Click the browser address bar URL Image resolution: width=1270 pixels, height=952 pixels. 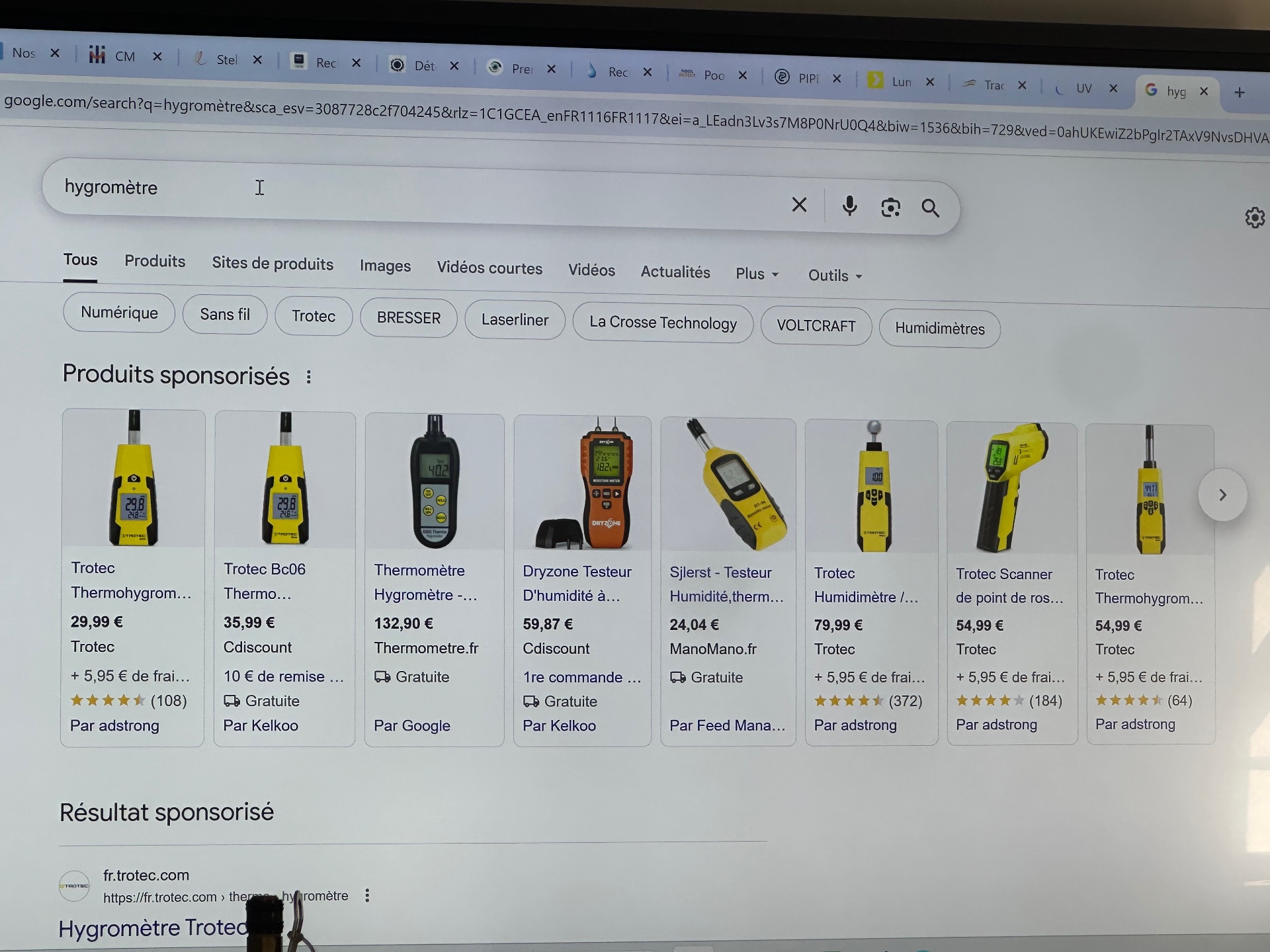point(635,119)
